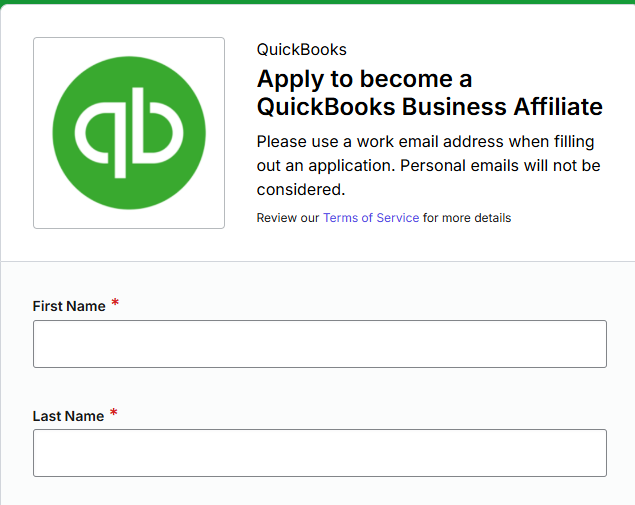Click the 'Personal emails will not be' text

[x=500, y=166]
